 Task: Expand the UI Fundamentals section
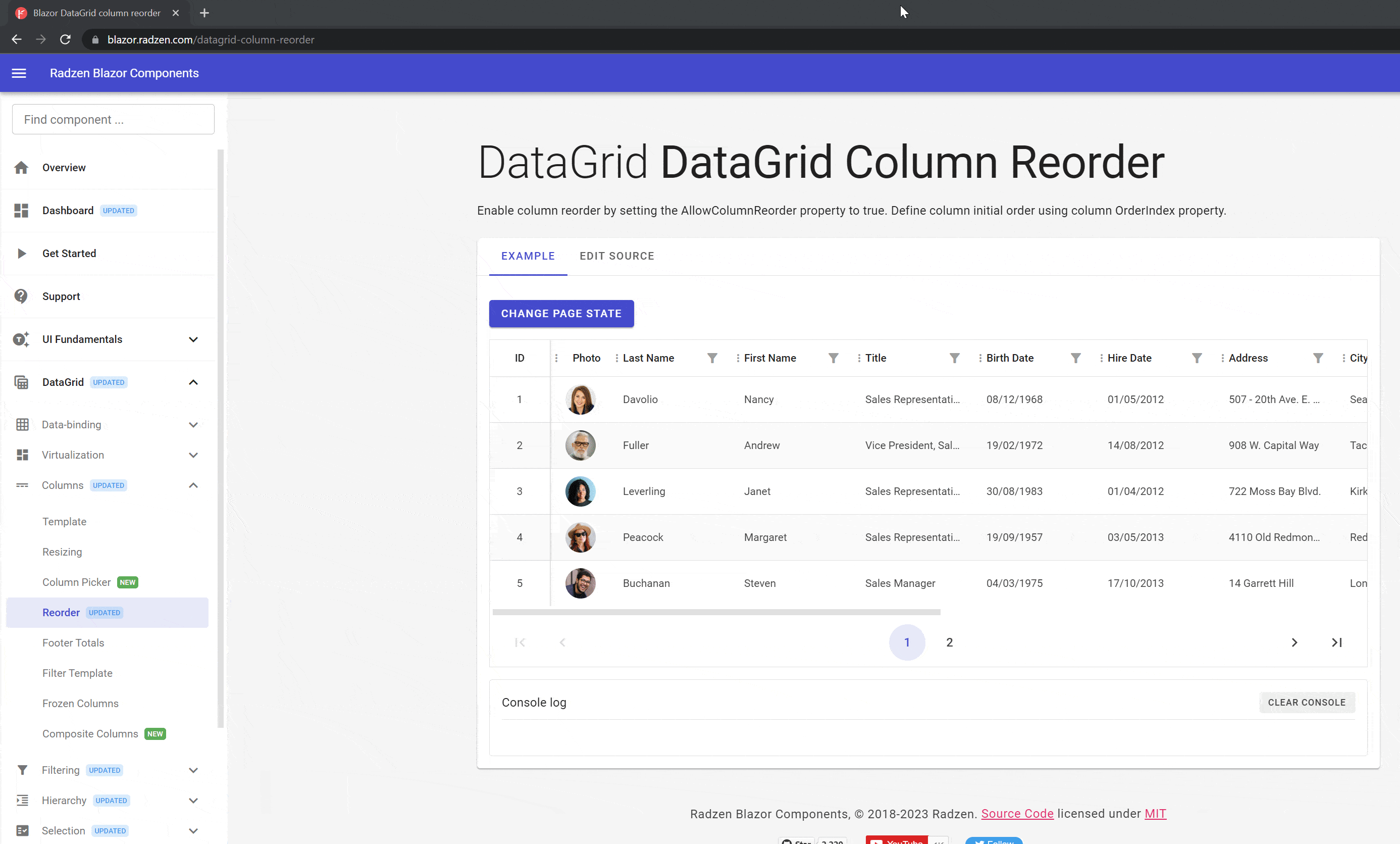pos(193,339)
